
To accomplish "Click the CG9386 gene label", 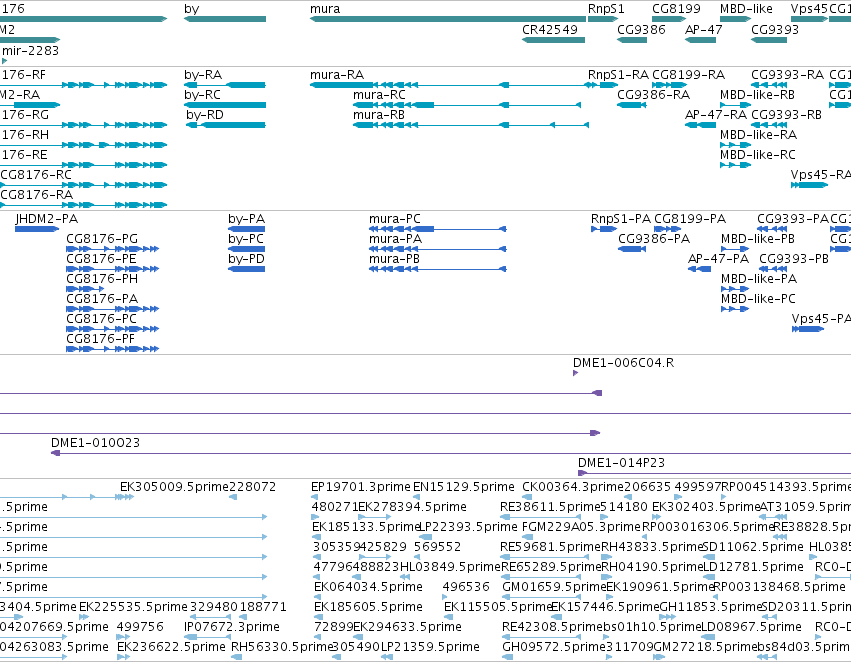I will (641, 30).
